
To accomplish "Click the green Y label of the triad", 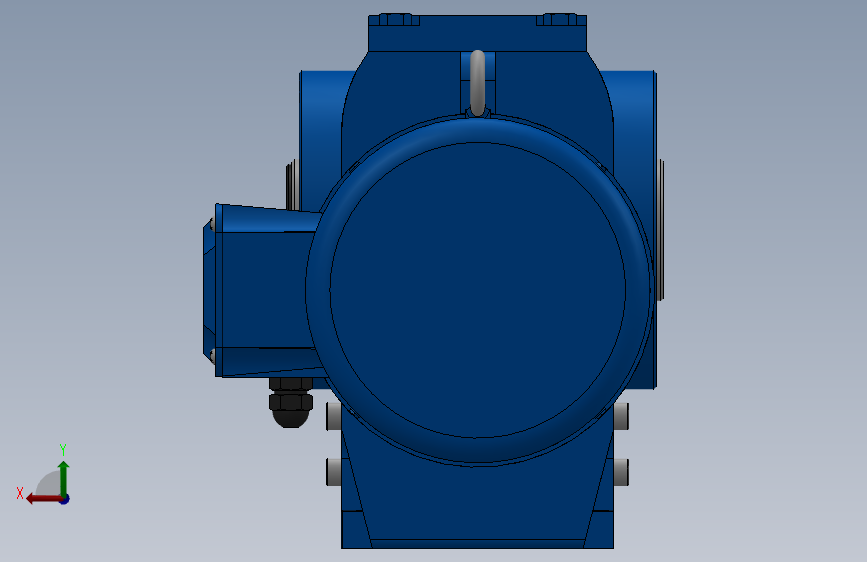I will pyautogui.click(x=63, y=450).
